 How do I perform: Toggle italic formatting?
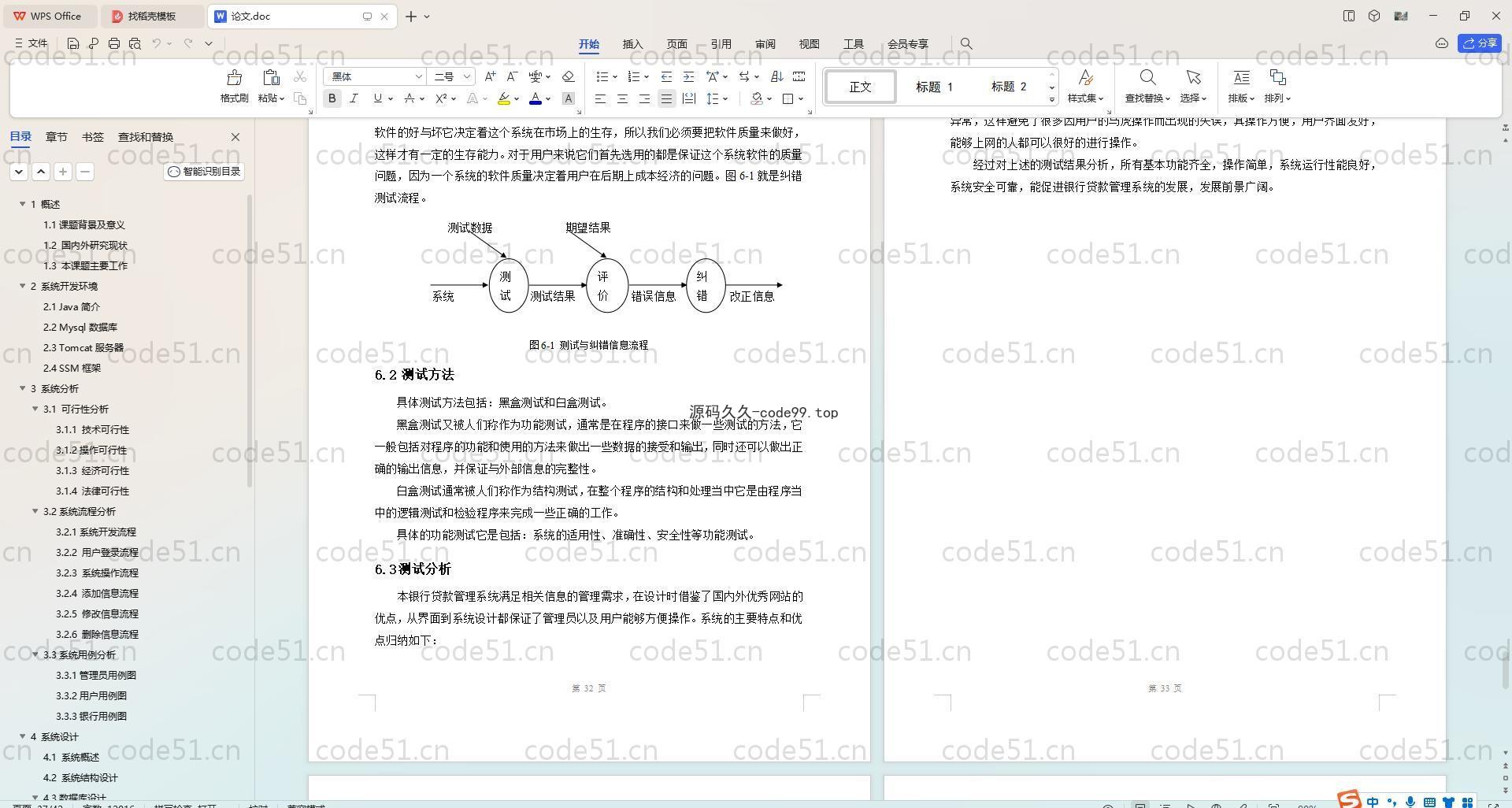pos(354,98)
